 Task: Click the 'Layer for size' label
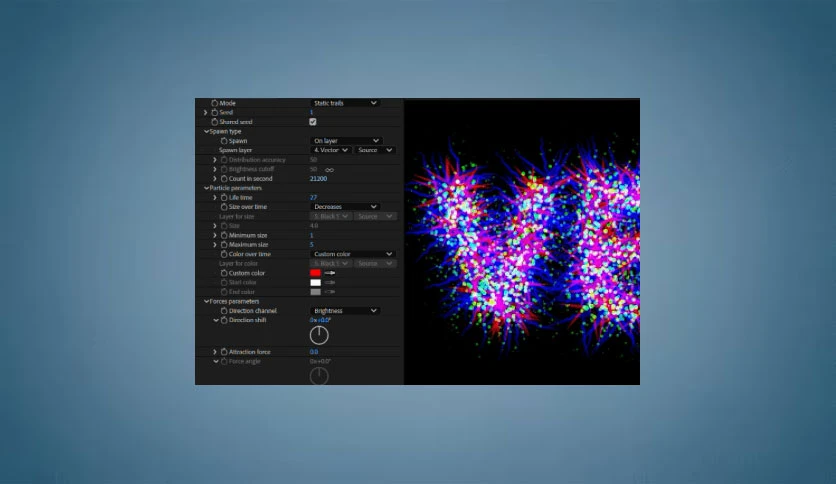(237, 216)
